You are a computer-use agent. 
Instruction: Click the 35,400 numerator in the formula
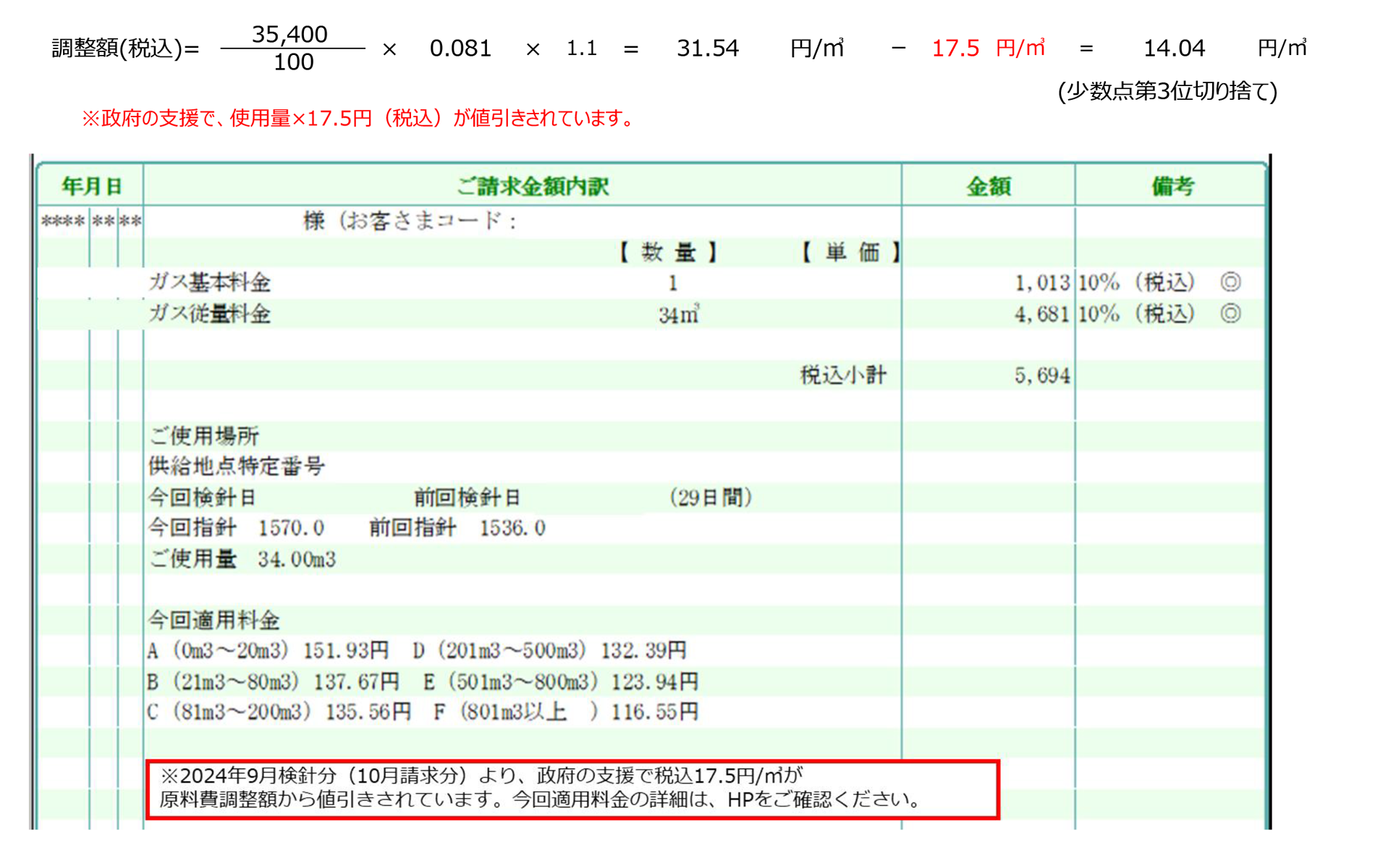(x=289, y=34)
